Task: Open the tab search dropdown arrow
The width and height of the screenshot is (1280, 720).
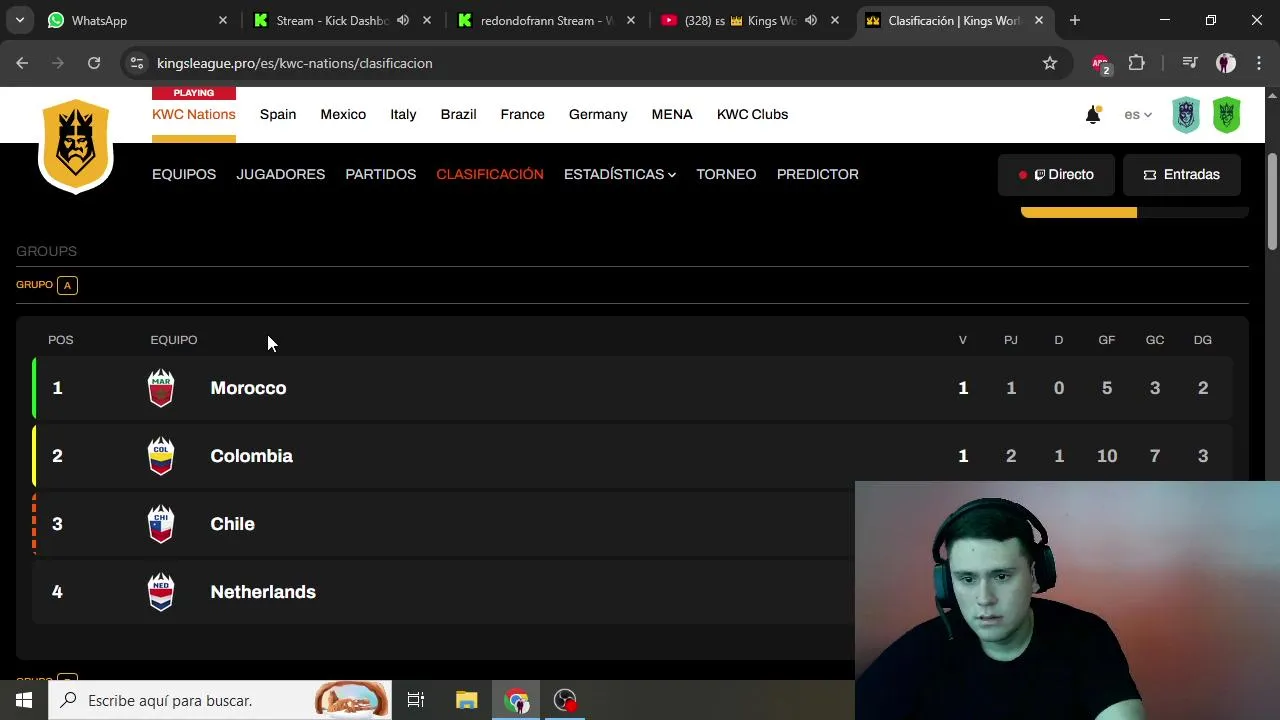Action: coord(20,20)
